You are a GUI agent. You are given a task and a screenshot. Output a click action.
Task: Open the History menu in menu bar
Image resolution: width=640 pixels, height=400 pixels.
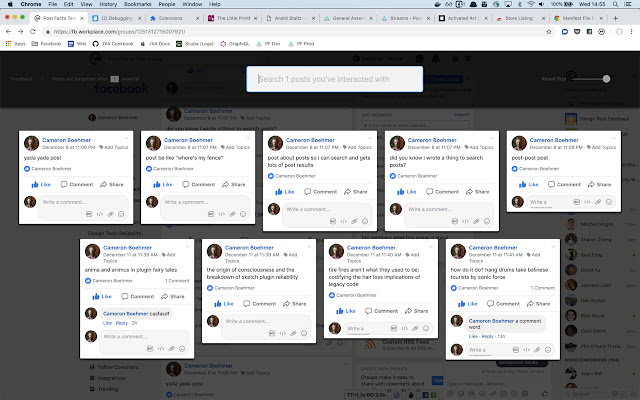pyautogui.click(x=108, y=4)
